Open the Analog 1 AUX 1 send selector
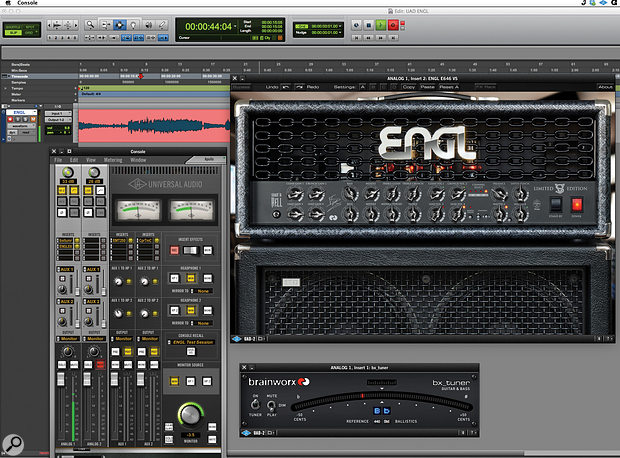The image size is (620, 458). click(66, 269)
